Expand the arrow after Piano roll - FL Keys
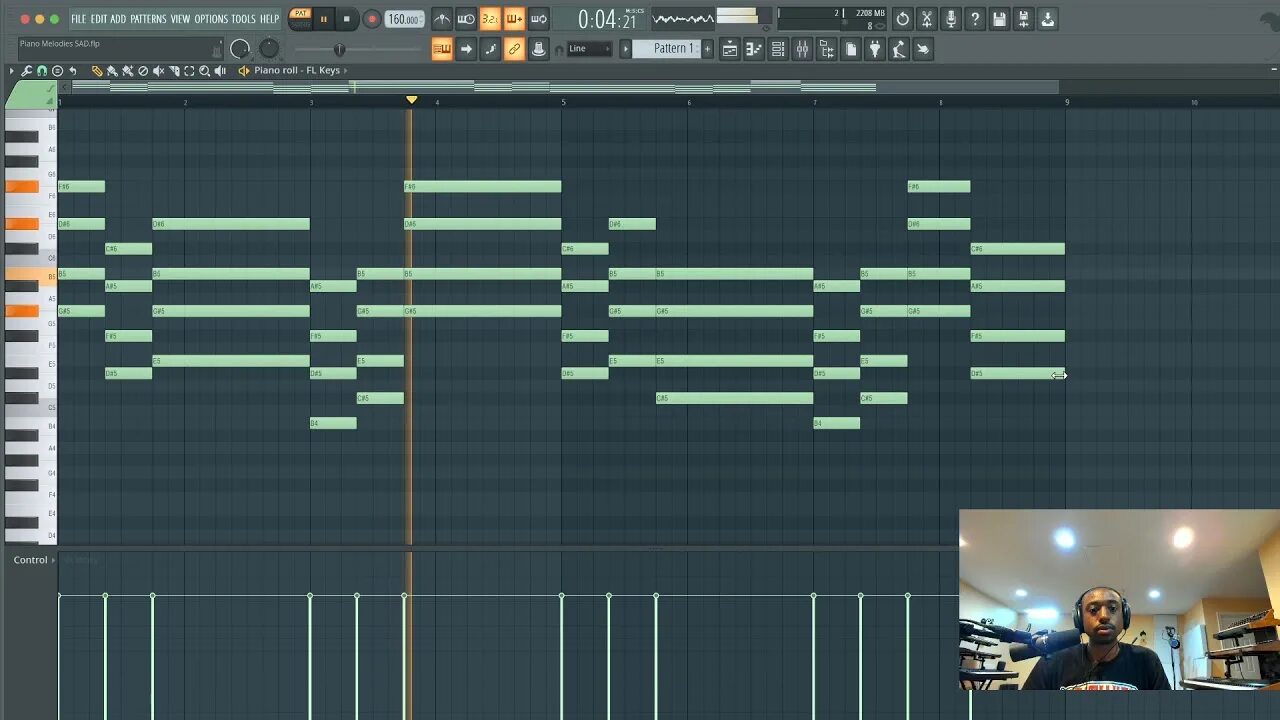This screenshot has width=1280, height=720. pyautogui.click(x=346, y=71)
